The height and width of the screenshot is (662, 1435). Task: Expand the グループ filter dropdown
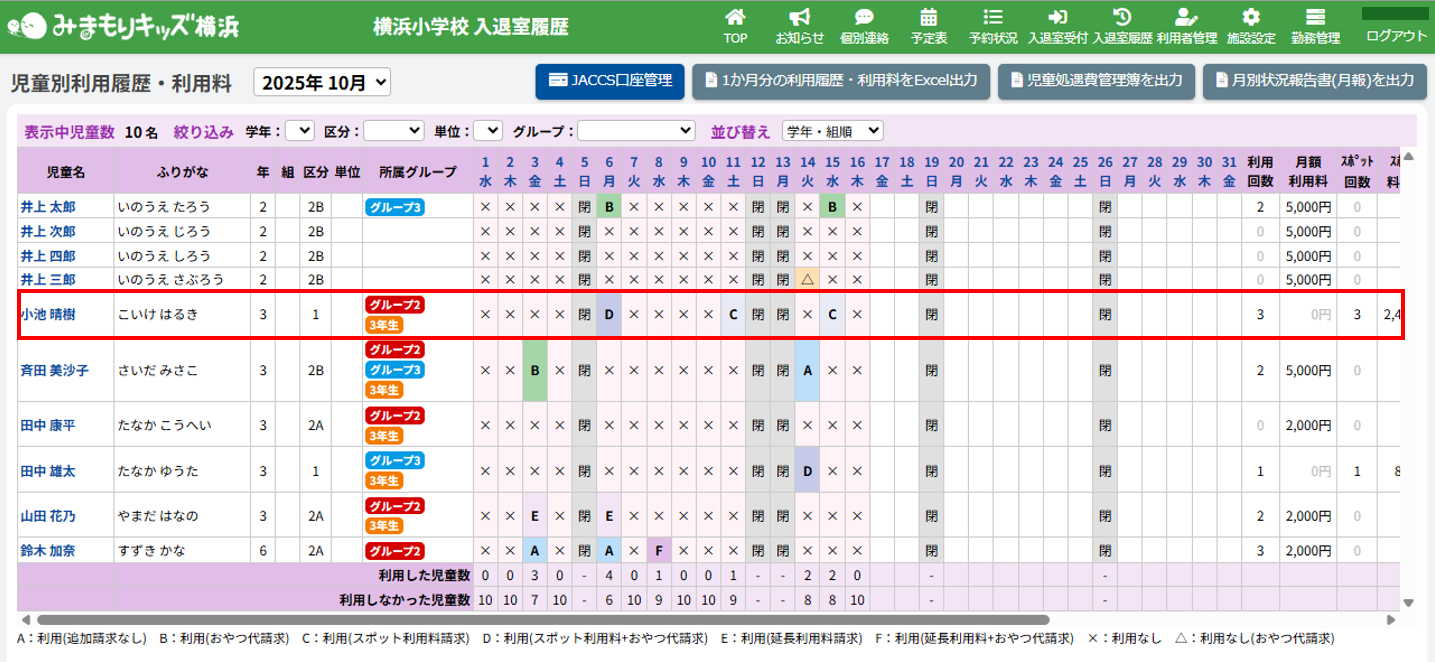click(x=635, y=130)
